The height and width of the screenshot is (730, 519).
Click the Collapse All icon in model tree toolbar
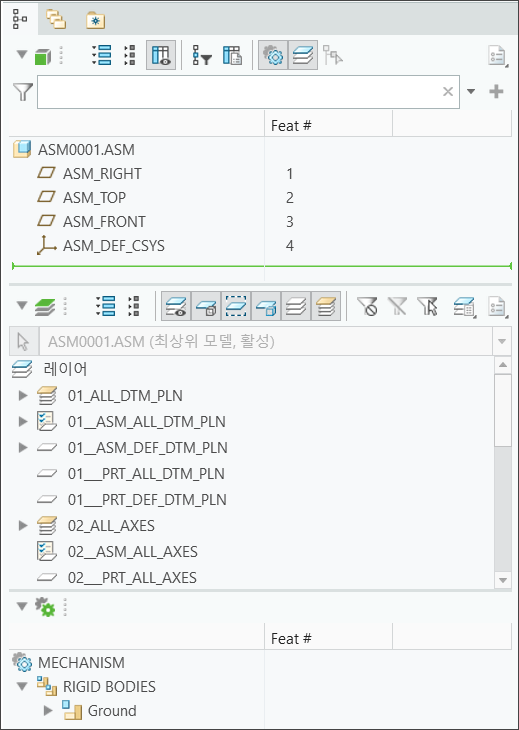[x=130, y=55]
